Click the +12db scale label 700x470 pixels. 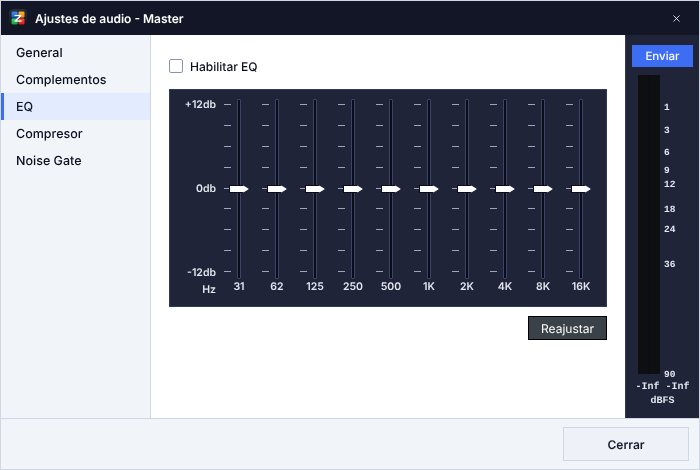[200, 104]
